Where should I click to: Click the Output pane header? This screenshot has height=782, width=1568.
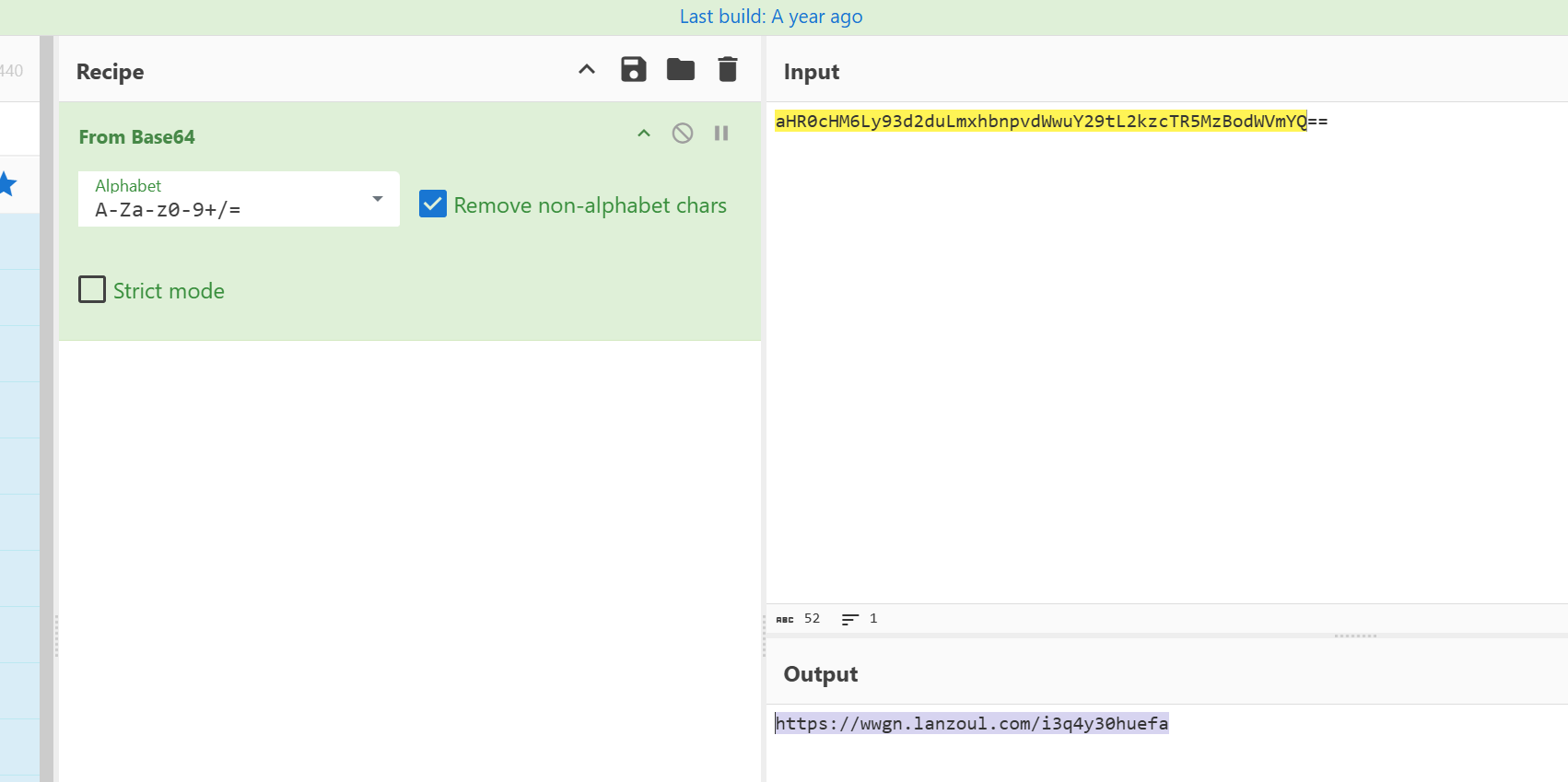click(821, 674)
